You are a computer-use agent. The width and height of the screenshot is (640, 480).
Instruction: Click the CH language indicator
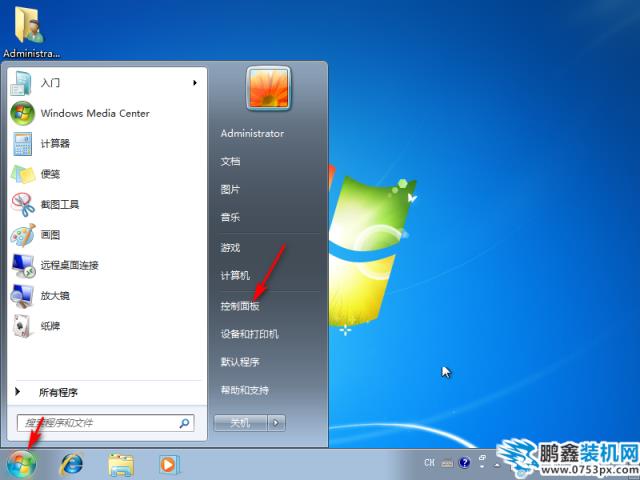pos(429,463)
